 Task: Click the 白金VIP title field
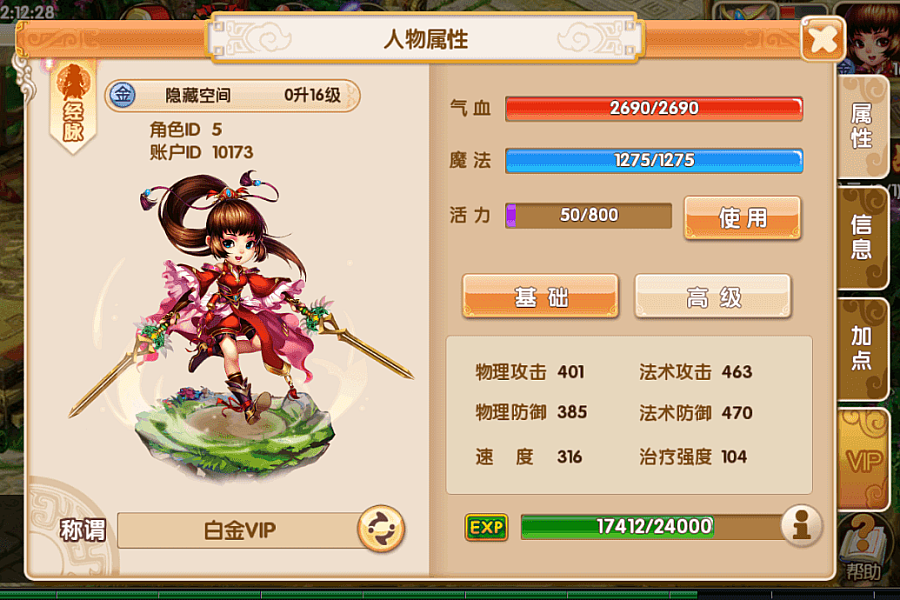[x=240, y=530]
